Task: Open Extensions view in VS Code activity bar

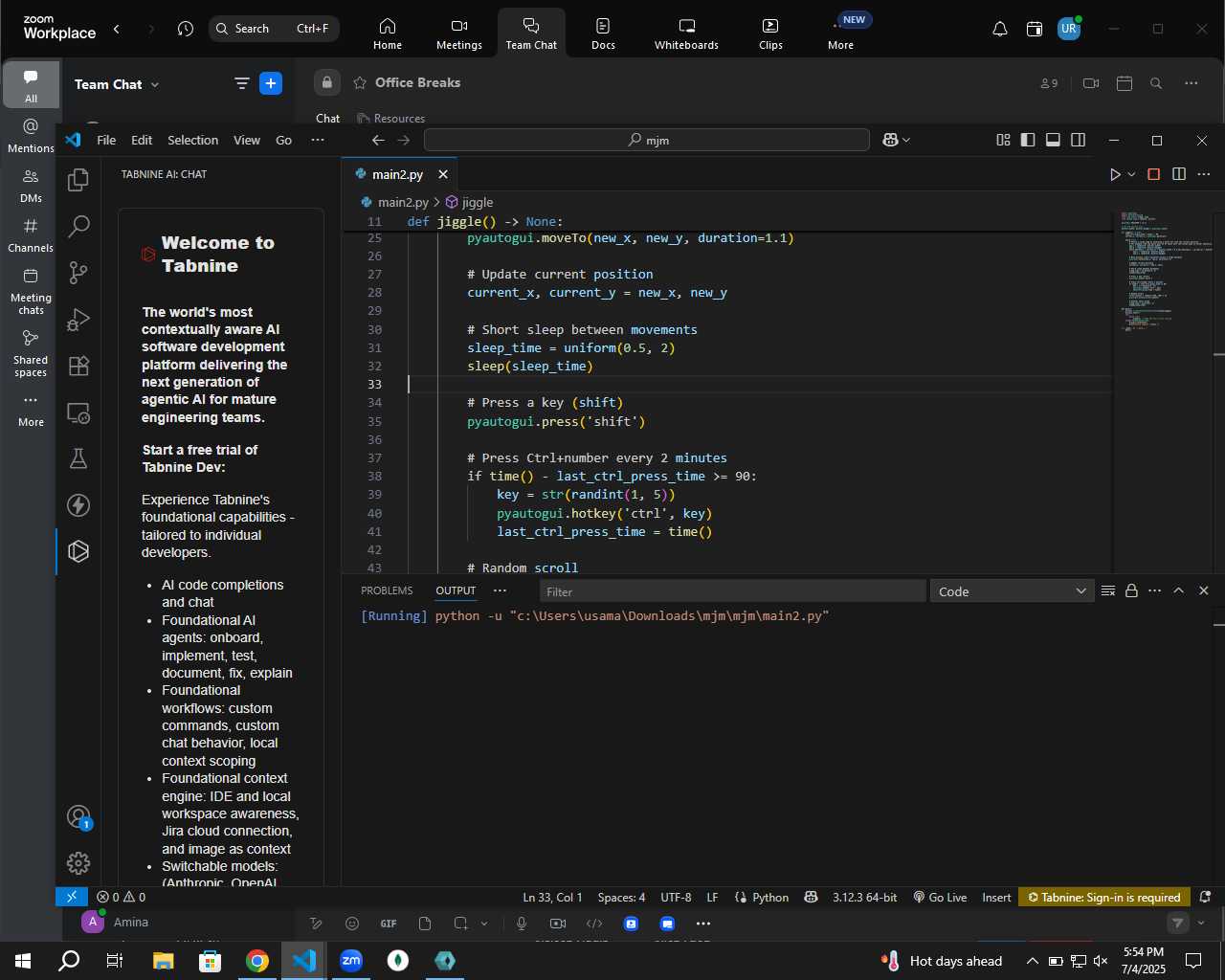Action: 78,366
